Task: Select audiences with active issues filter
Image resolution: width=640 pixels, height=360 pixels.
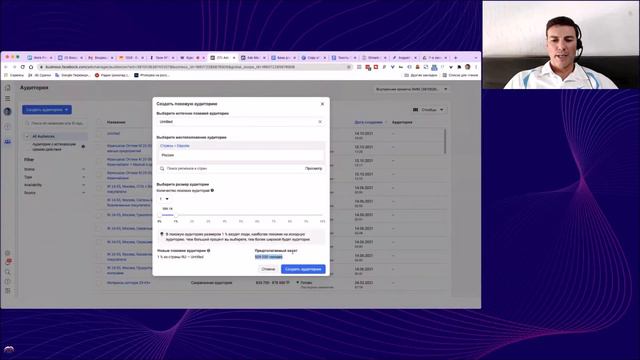Action: (54, 147)
